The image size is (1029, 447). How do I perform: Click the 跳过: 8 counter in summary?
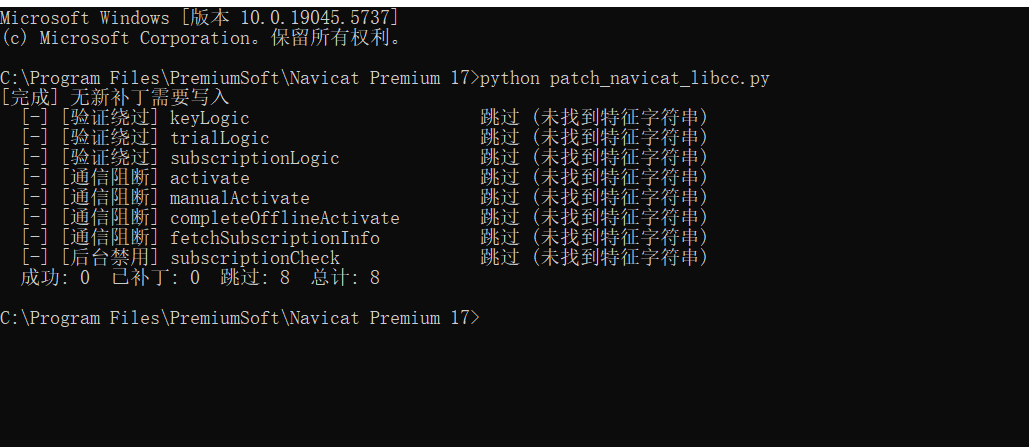pyautogui.click(x=255, y=278)
